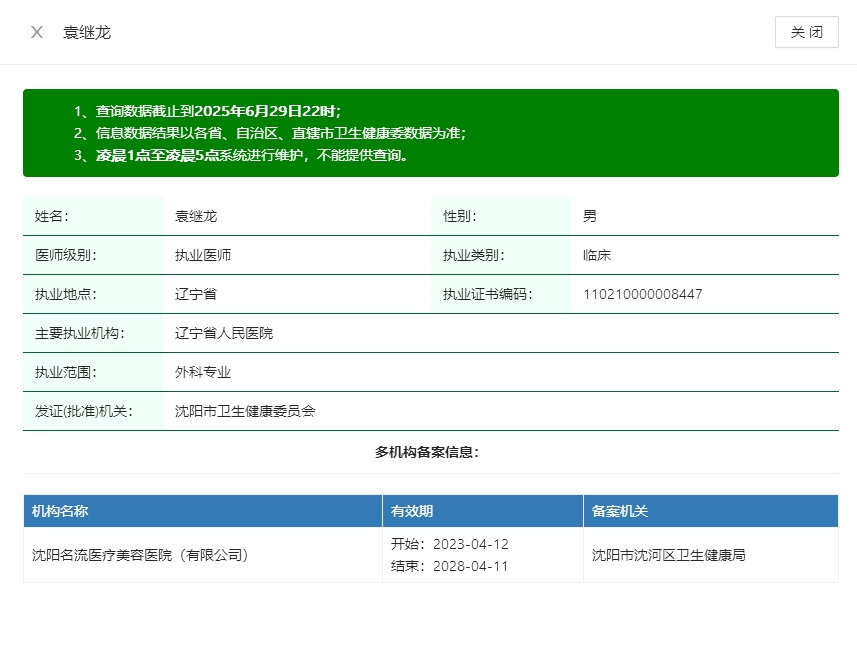Select value 辽宁省人民医院

[224, 333]
